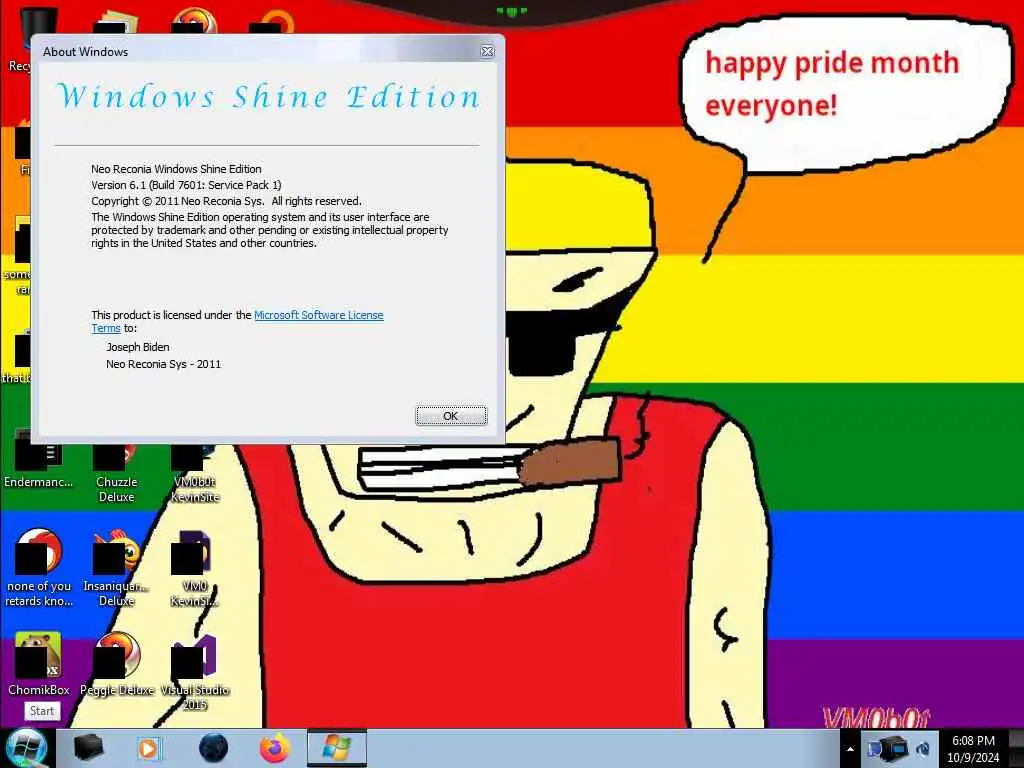This screenshot has width=1024, height=768.
Task: Close the About Windows dialog
Action: (x=487, y=52)
